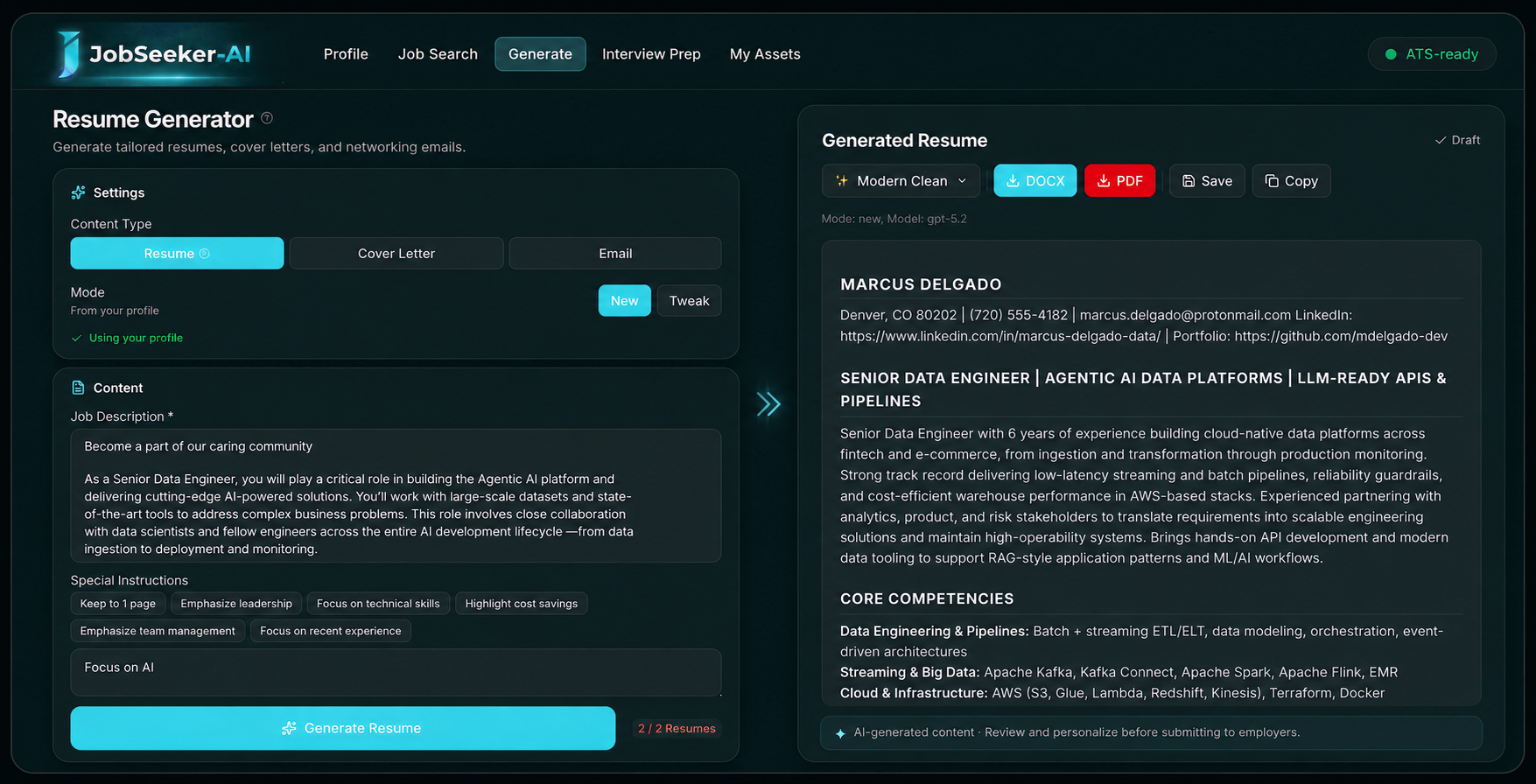Click the help icon beside Resume Generator
Viewport: 1536px width, 784px height.
point(267,118)
